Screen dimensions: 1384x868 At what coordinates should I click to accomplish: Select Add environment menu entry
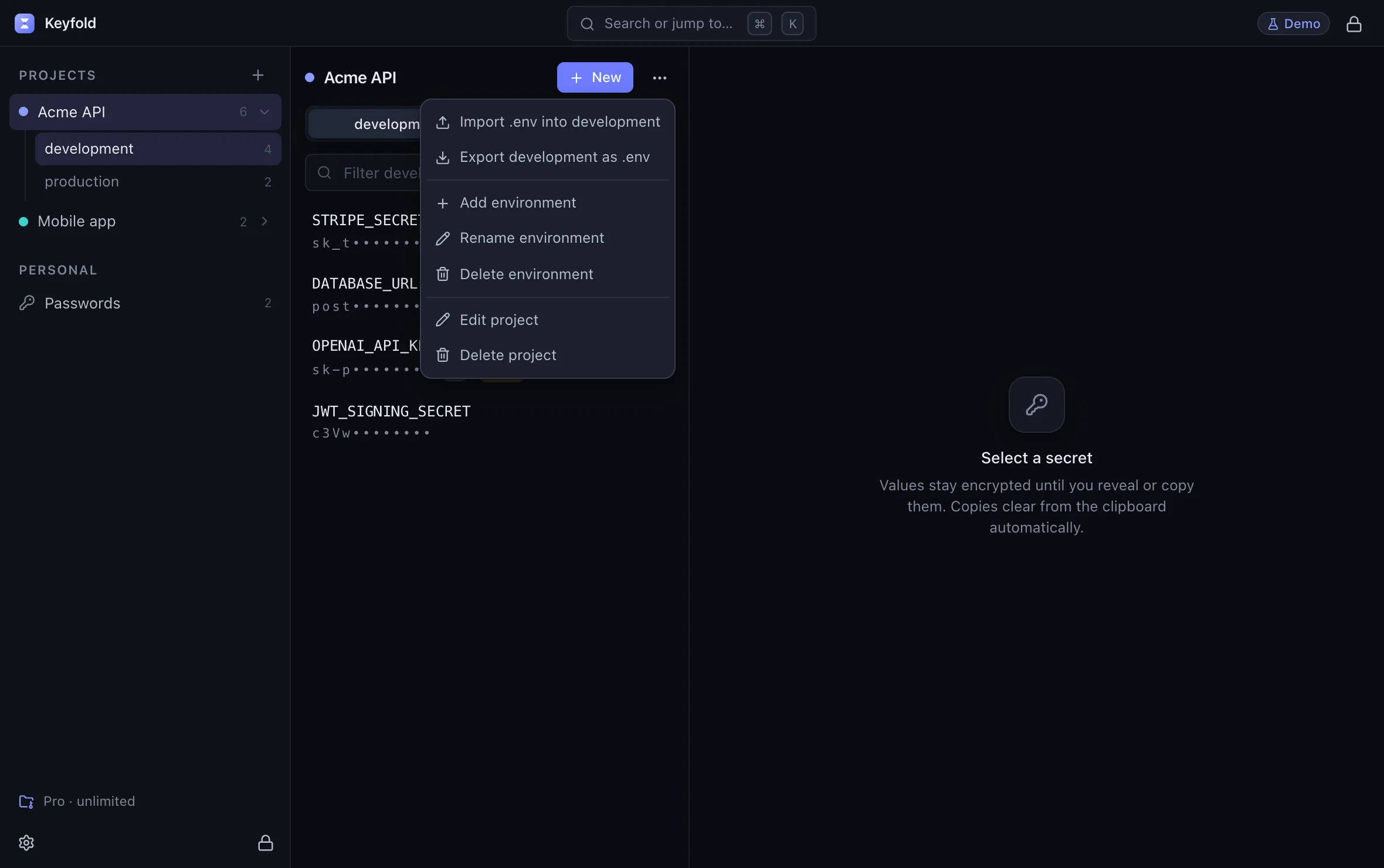point(548,203)
